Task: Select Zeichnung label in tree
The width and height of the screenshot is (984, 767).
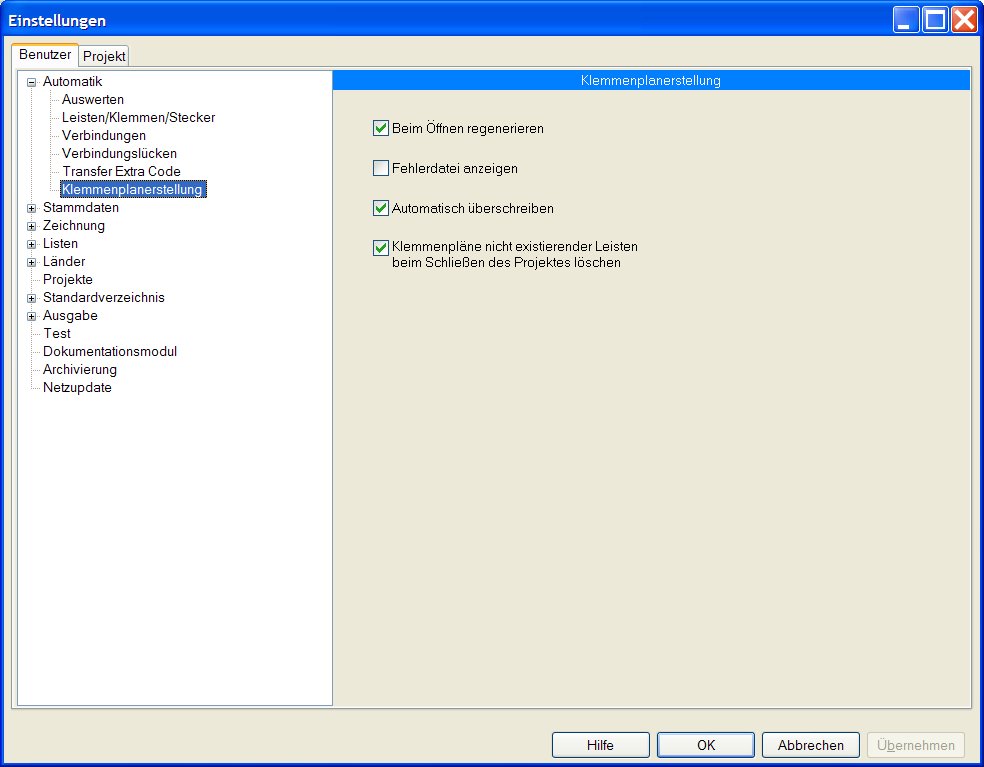Action: click(73, 226)
